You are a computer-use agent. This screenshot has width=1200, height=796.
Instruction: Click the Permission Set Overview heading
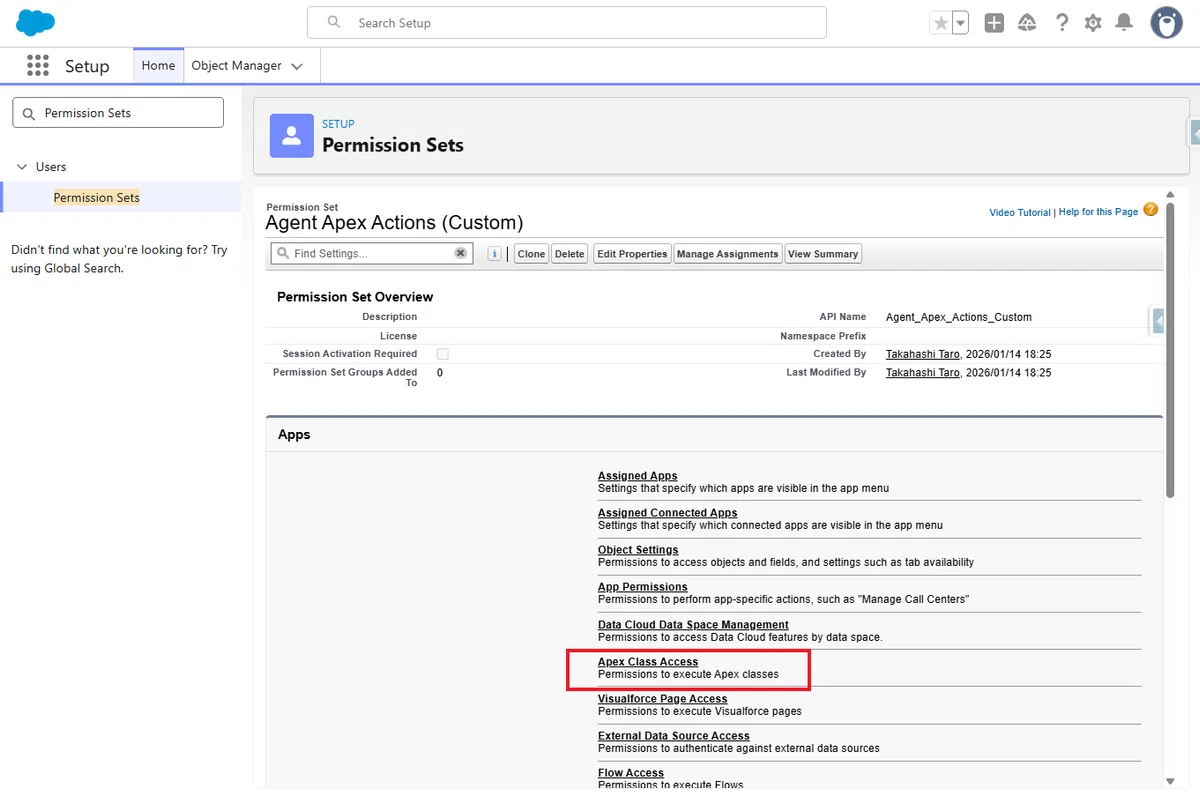[x=355, y=297]
